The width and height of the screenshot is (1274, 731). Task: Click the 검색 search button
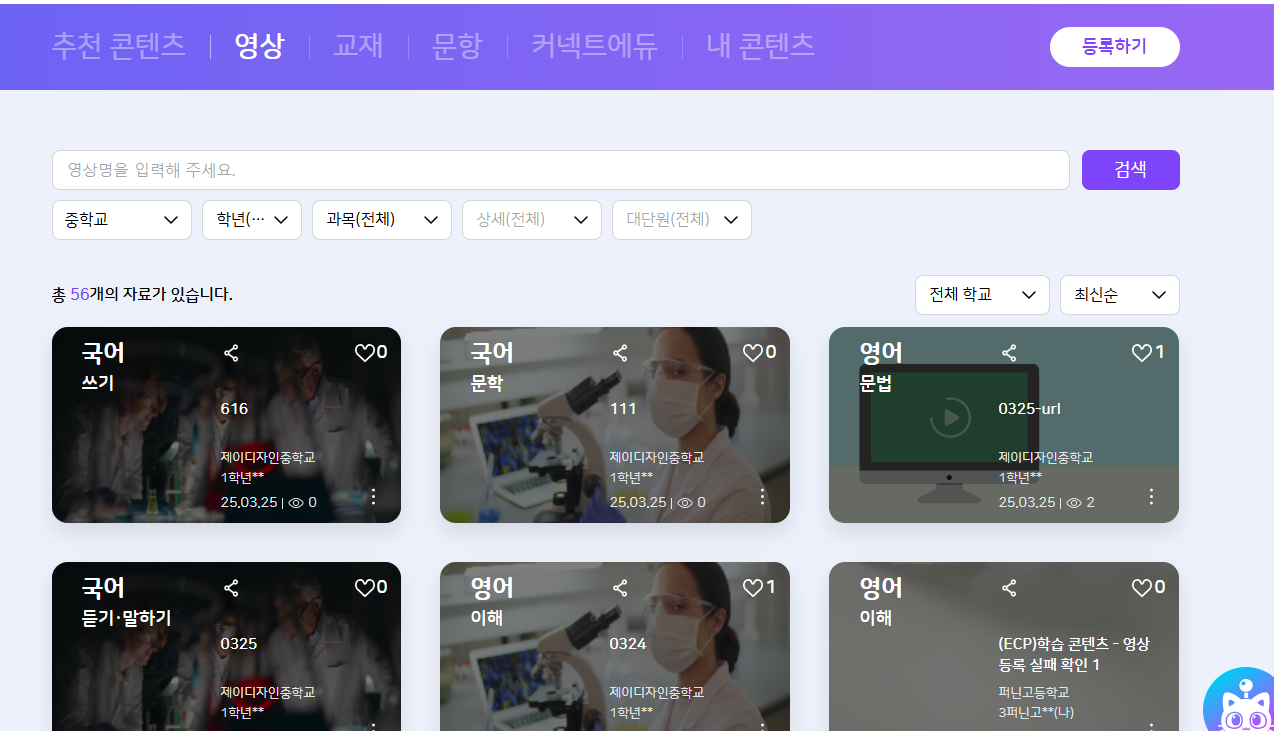point(1130,170)
